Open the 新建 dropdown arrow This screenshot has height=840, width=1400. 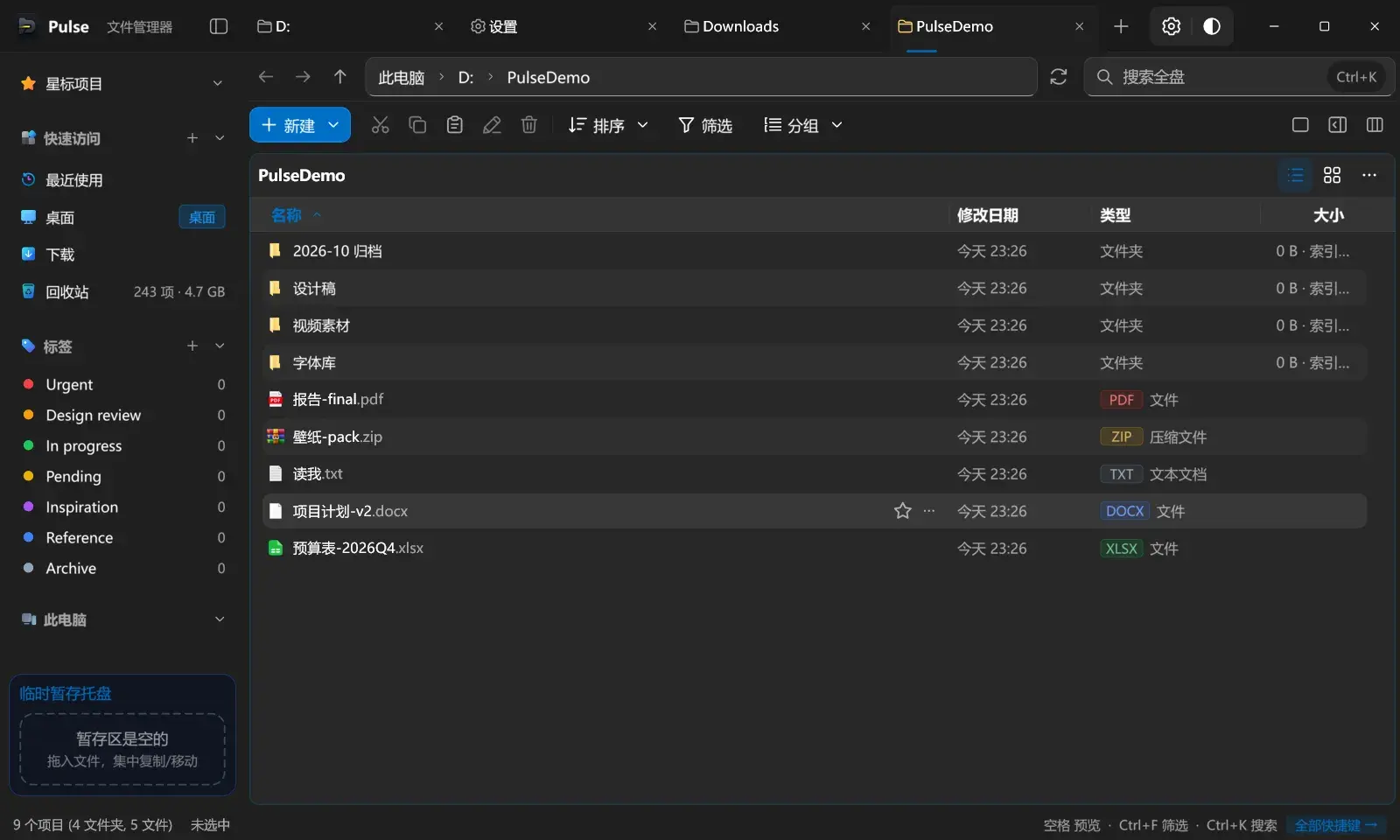[x=333, y=125]
